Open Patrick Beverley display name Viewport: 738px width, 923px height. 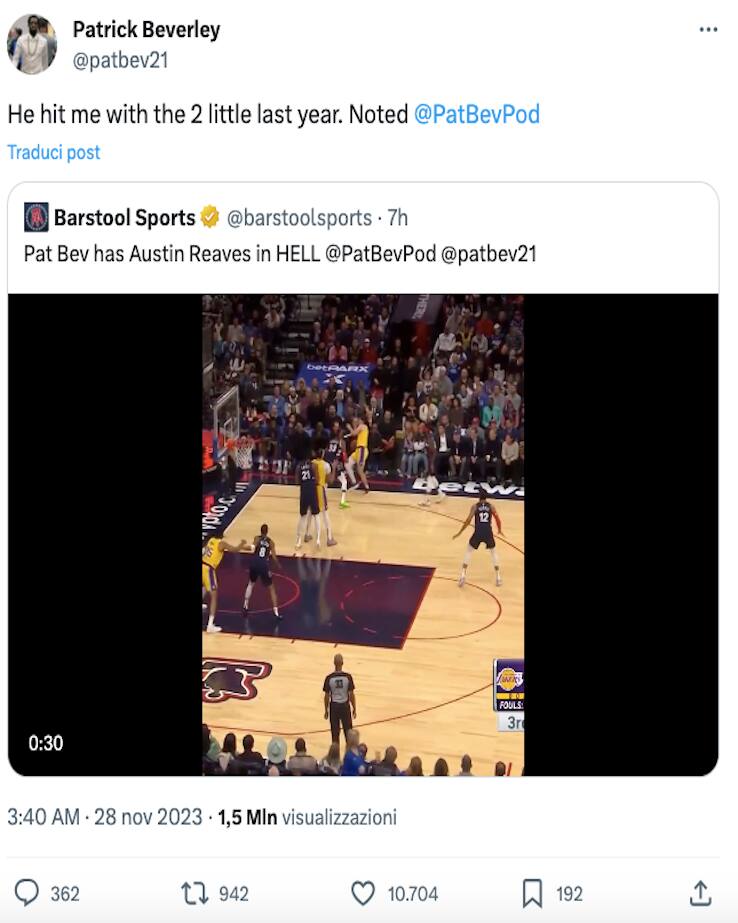click(146, 30)
